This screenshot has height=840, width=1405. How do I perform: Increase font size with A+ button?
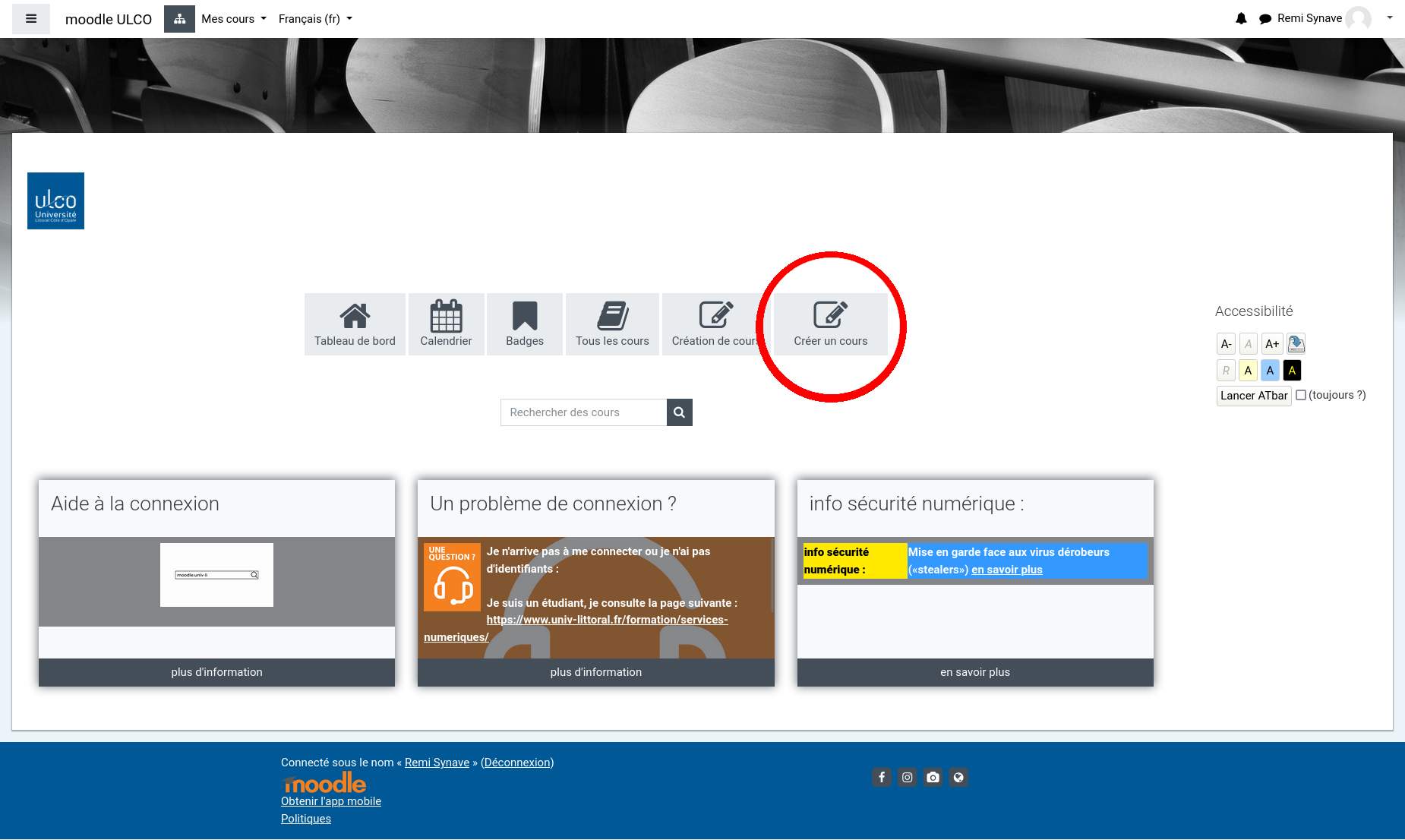tap(1272, 344)
